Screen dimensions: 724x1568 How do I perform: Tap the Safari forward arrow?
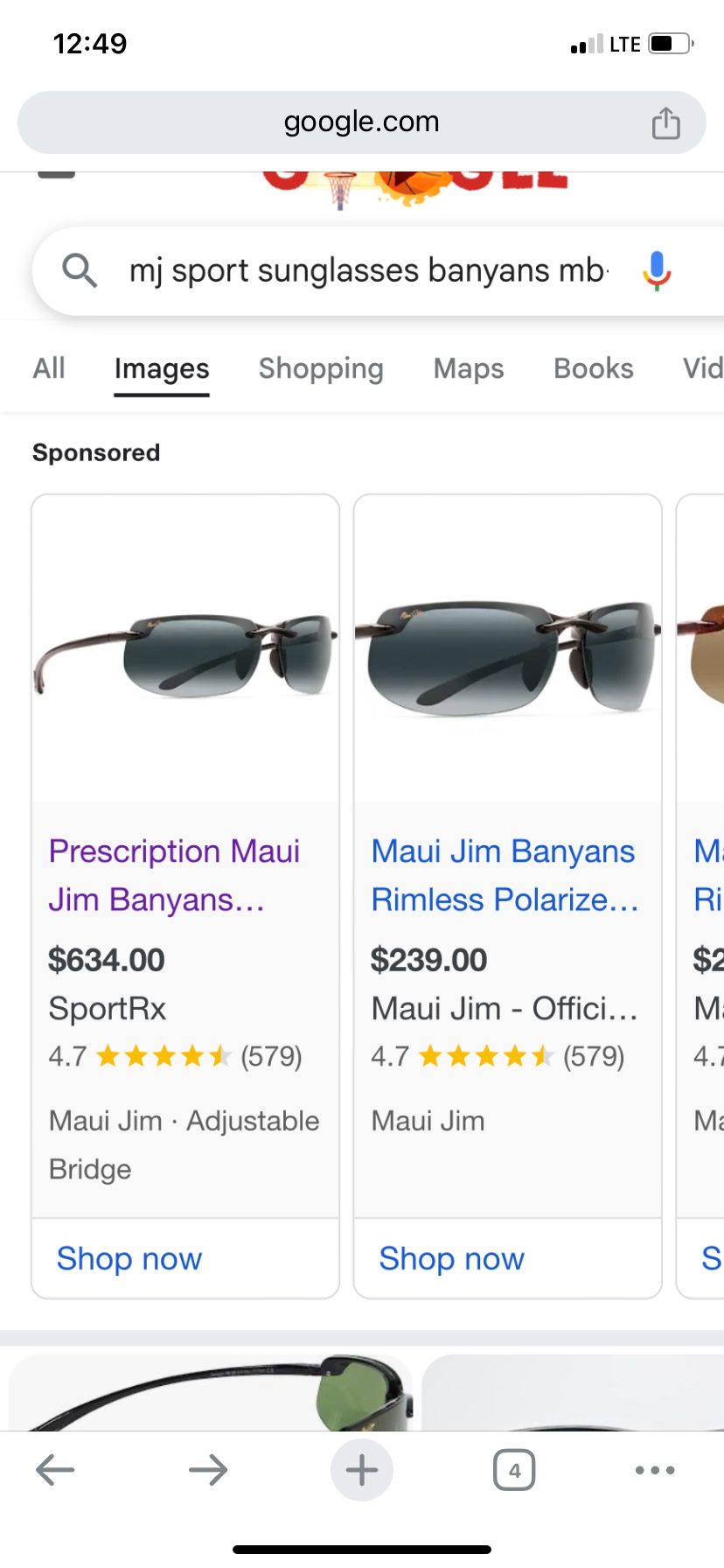coord(208,1470)
